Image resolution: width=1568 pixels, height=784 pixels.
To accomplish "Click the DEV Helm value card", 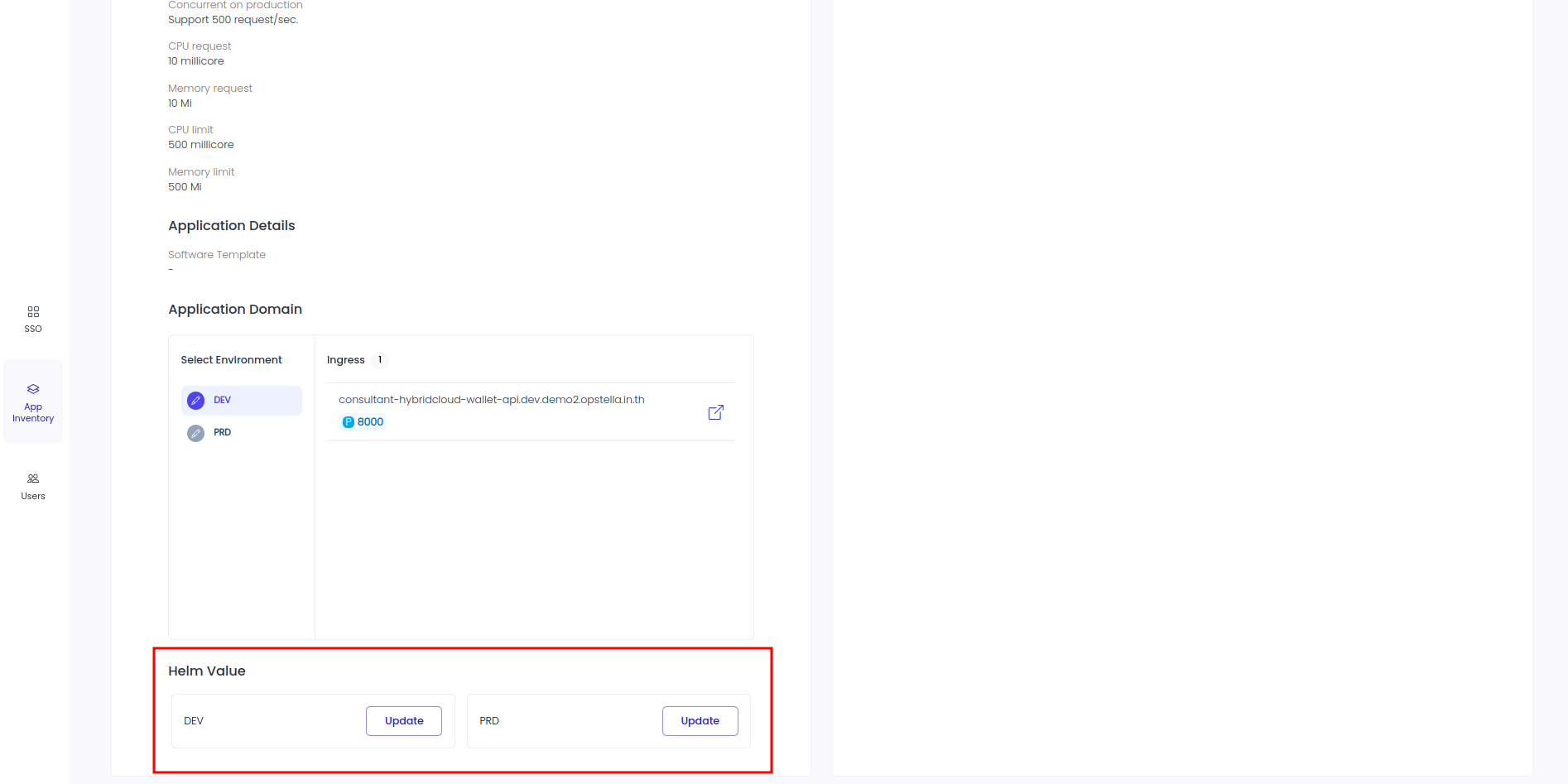I will point(313,721).
